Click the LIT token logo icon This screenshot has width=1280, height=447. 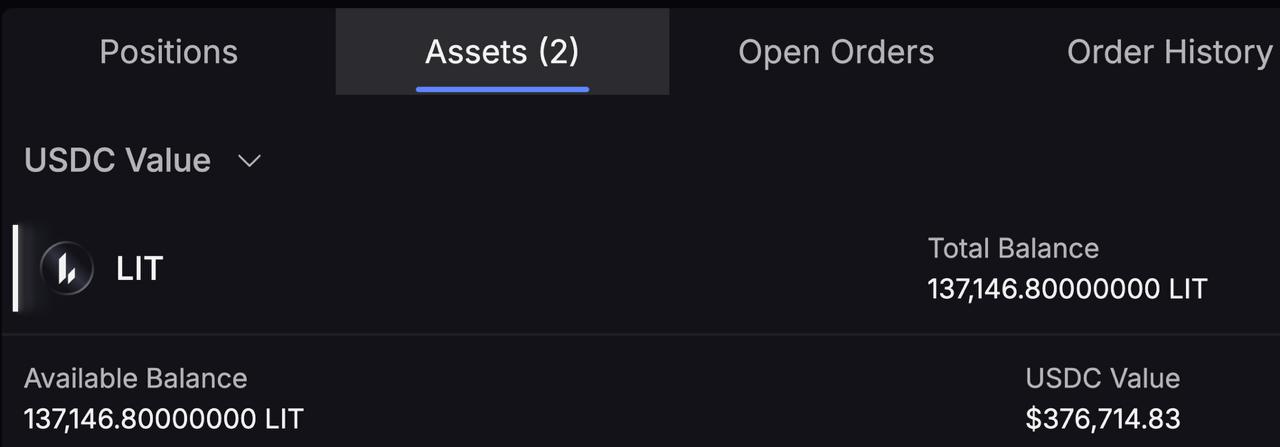point(67,269)
